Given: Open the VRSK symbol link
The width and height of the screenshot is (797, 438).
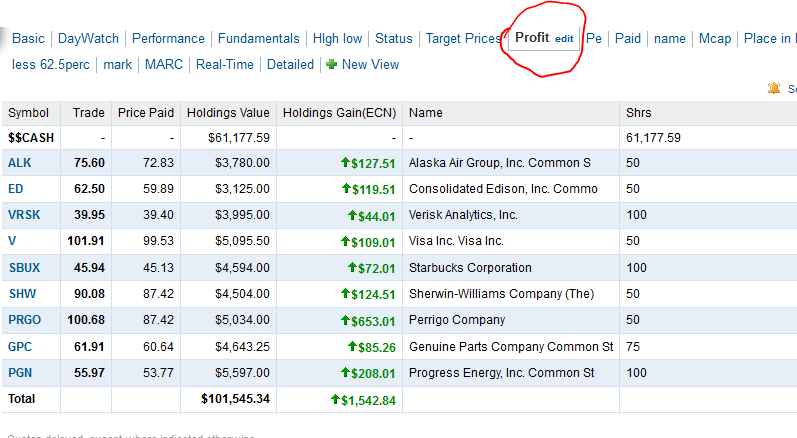Looking at the screenshot, I should pyautogui.click(x=24, y=215).
